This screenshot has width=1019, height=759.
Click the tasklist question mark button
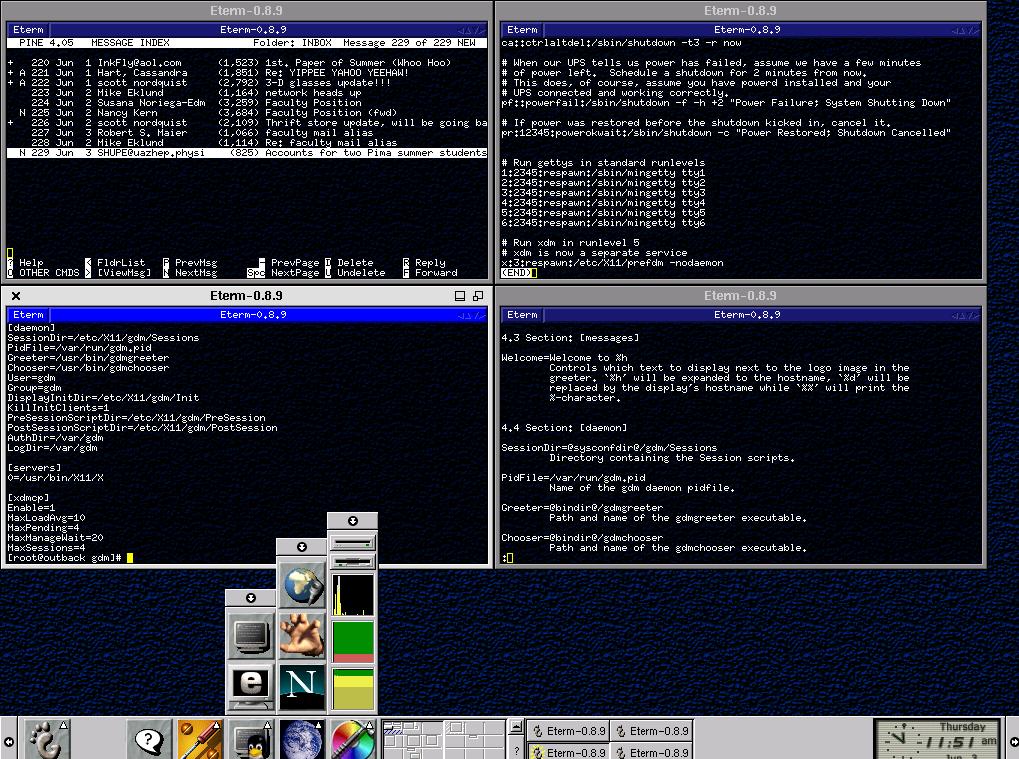[516, 751]
